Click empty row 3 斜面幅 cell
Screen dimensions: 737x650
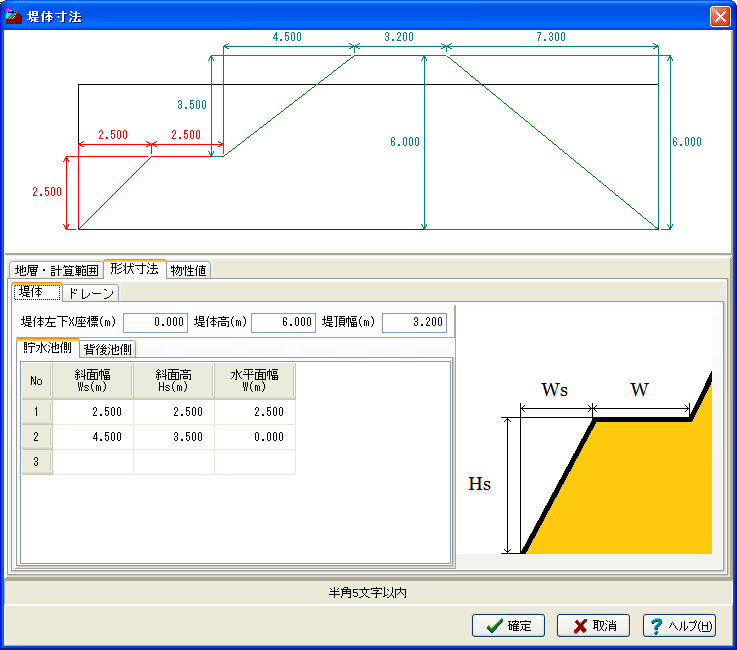(93, 462)
